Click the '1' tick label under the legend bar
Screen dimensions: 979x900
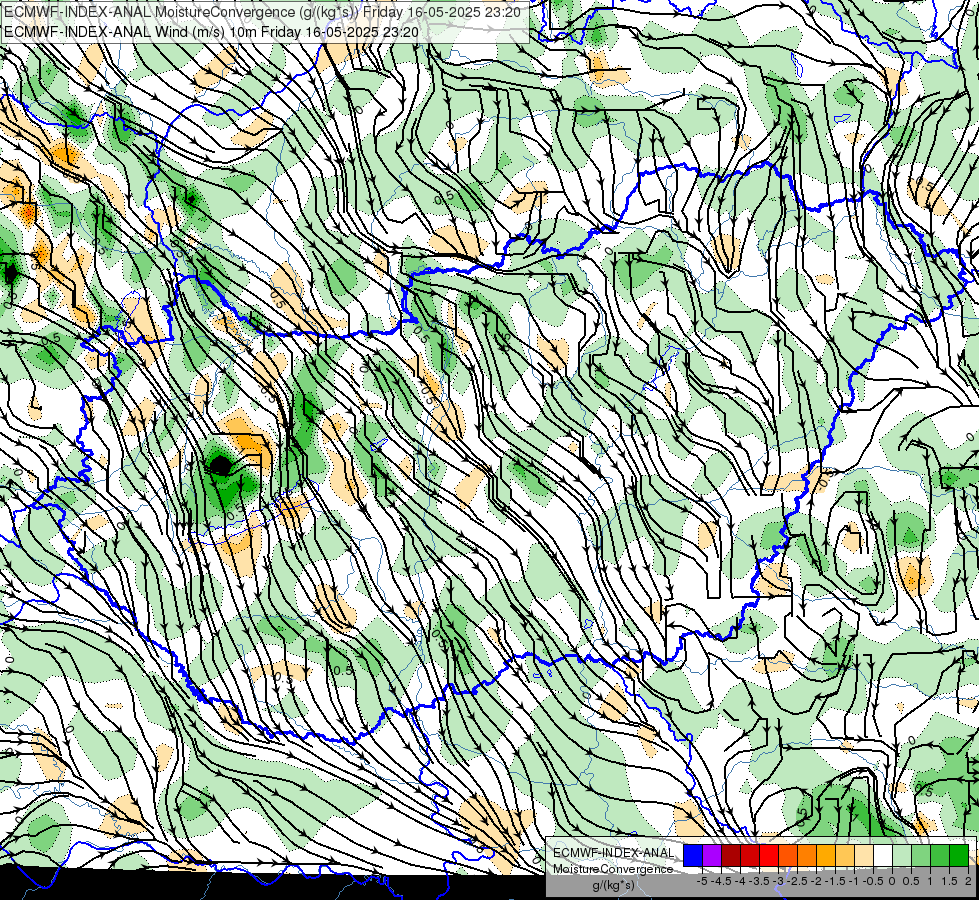[x=930, y=881]
